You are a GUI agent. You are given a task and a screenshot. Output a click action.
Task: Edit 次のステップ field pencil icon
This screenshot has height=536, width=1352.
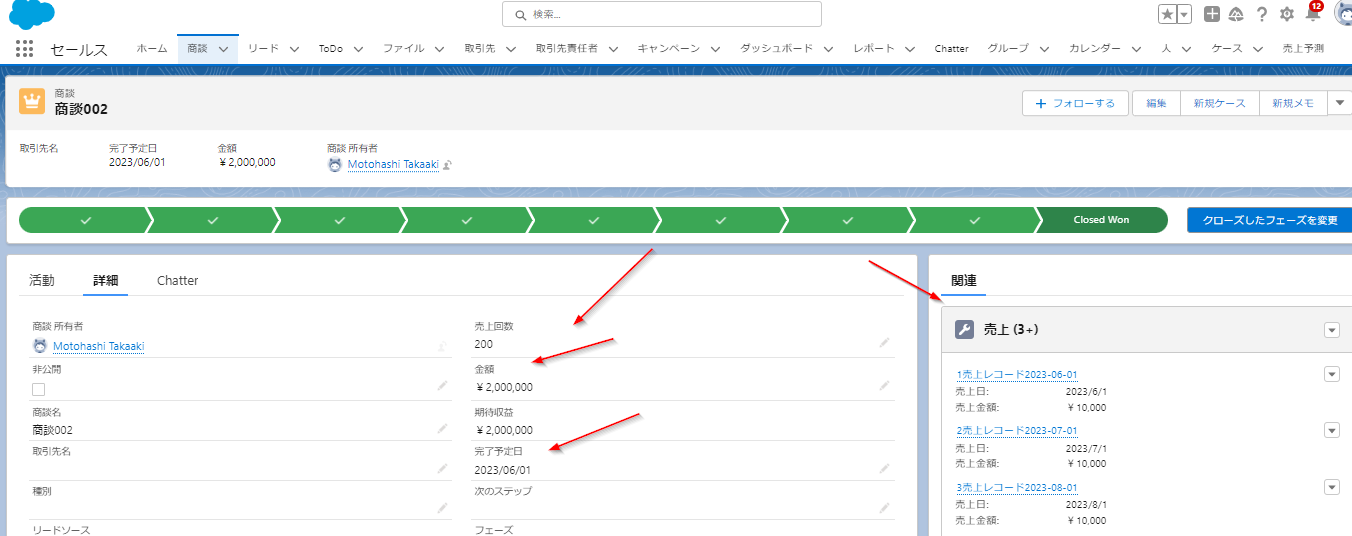(x=884, y=508)
